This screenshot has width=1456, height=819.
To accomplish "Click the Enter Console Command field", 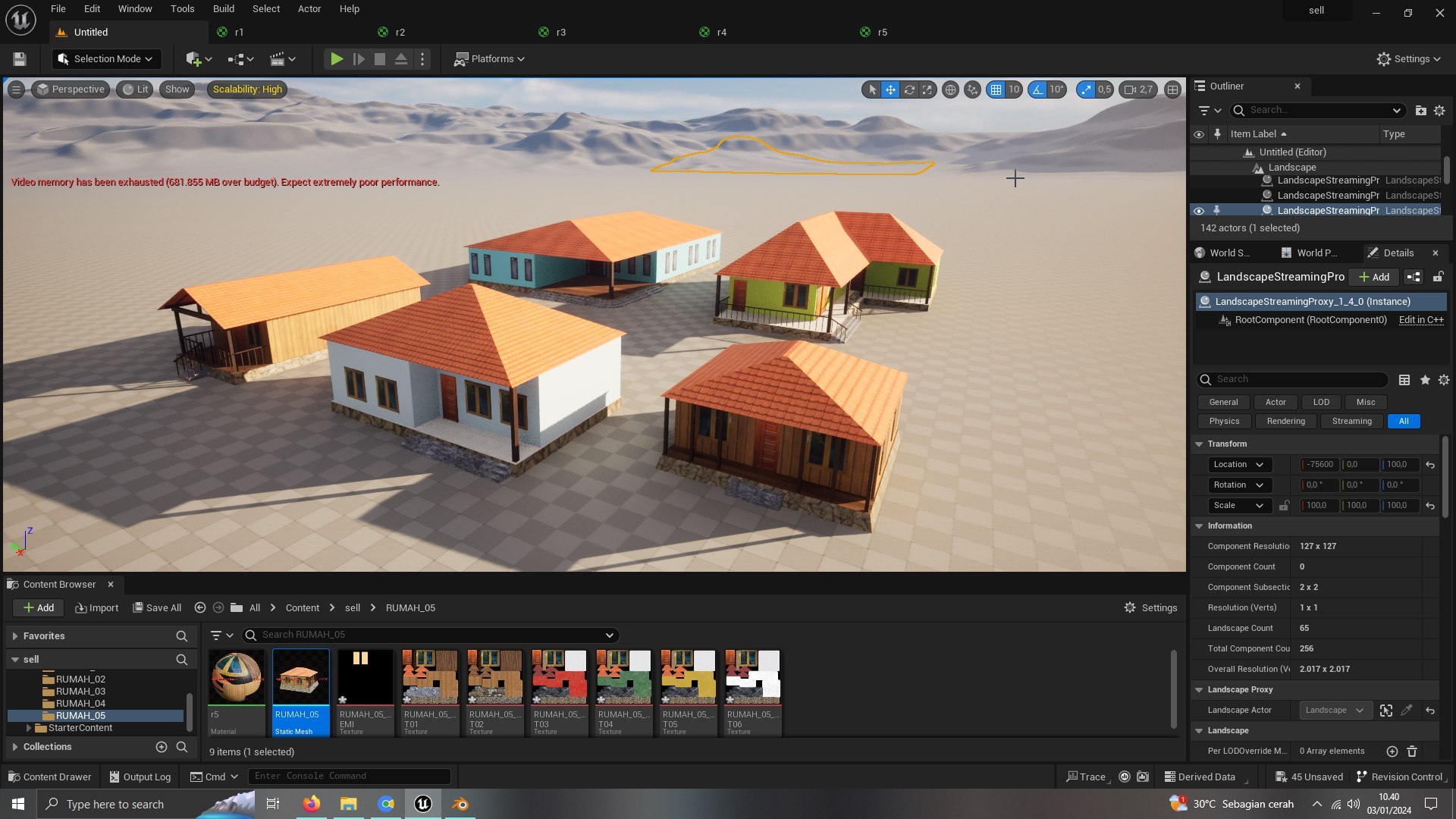I will coord(349,777).
